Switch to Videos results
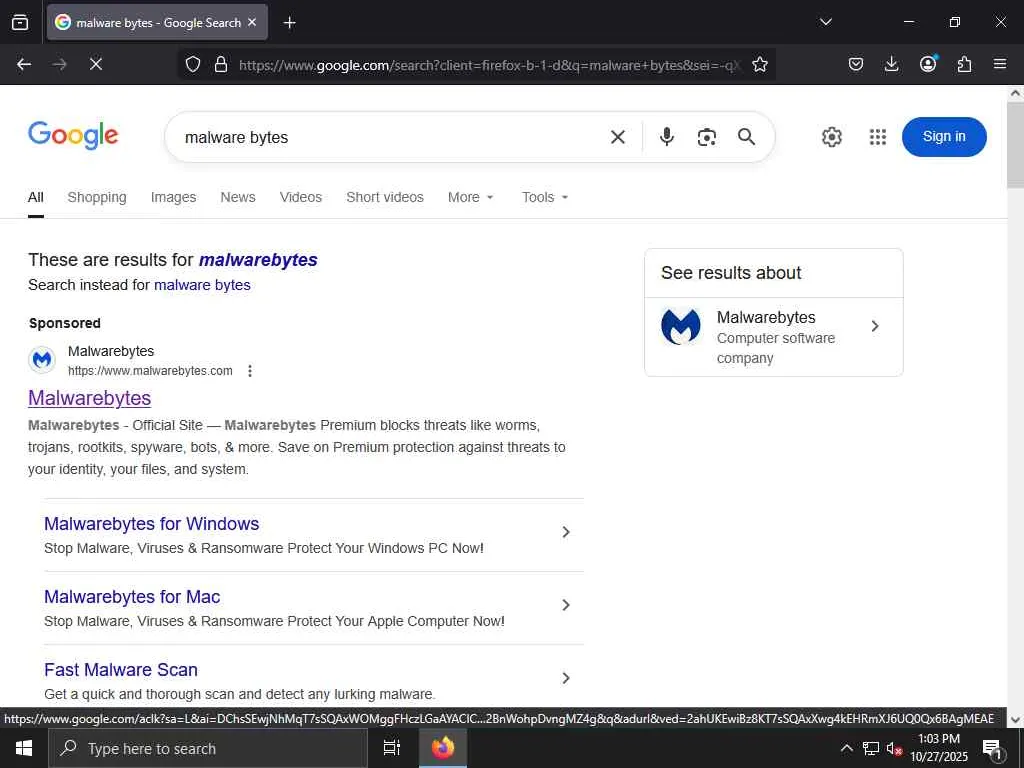Screen dimensions: 1024x768 point(300,197)
